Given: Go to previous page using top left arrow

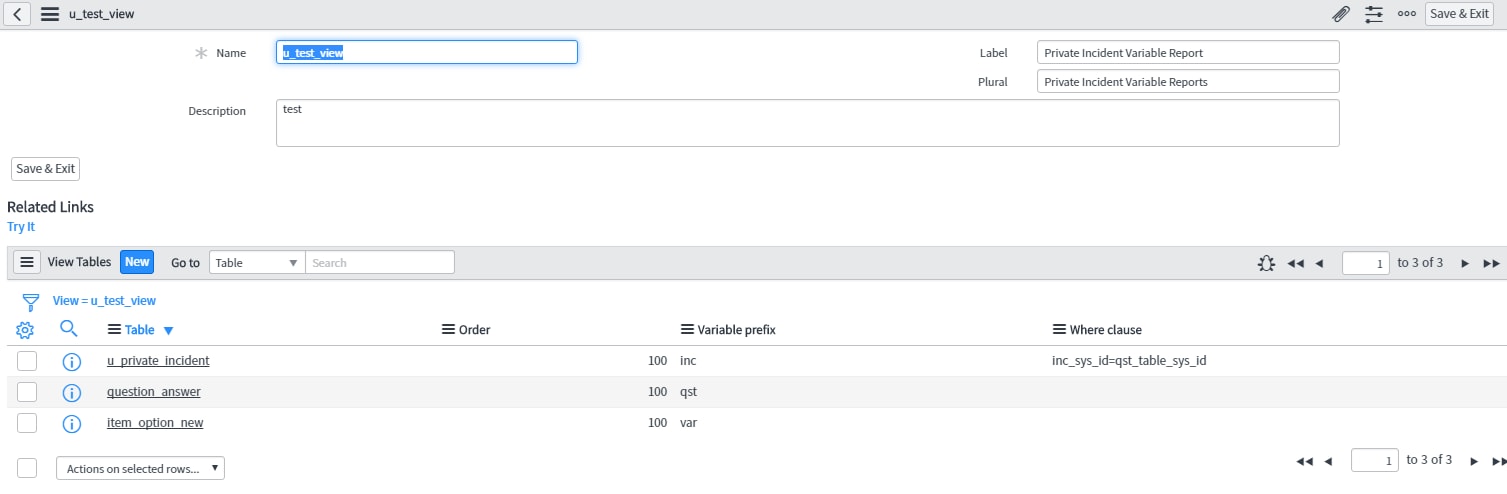Looking at the screenshot, I should (1319, 263).
